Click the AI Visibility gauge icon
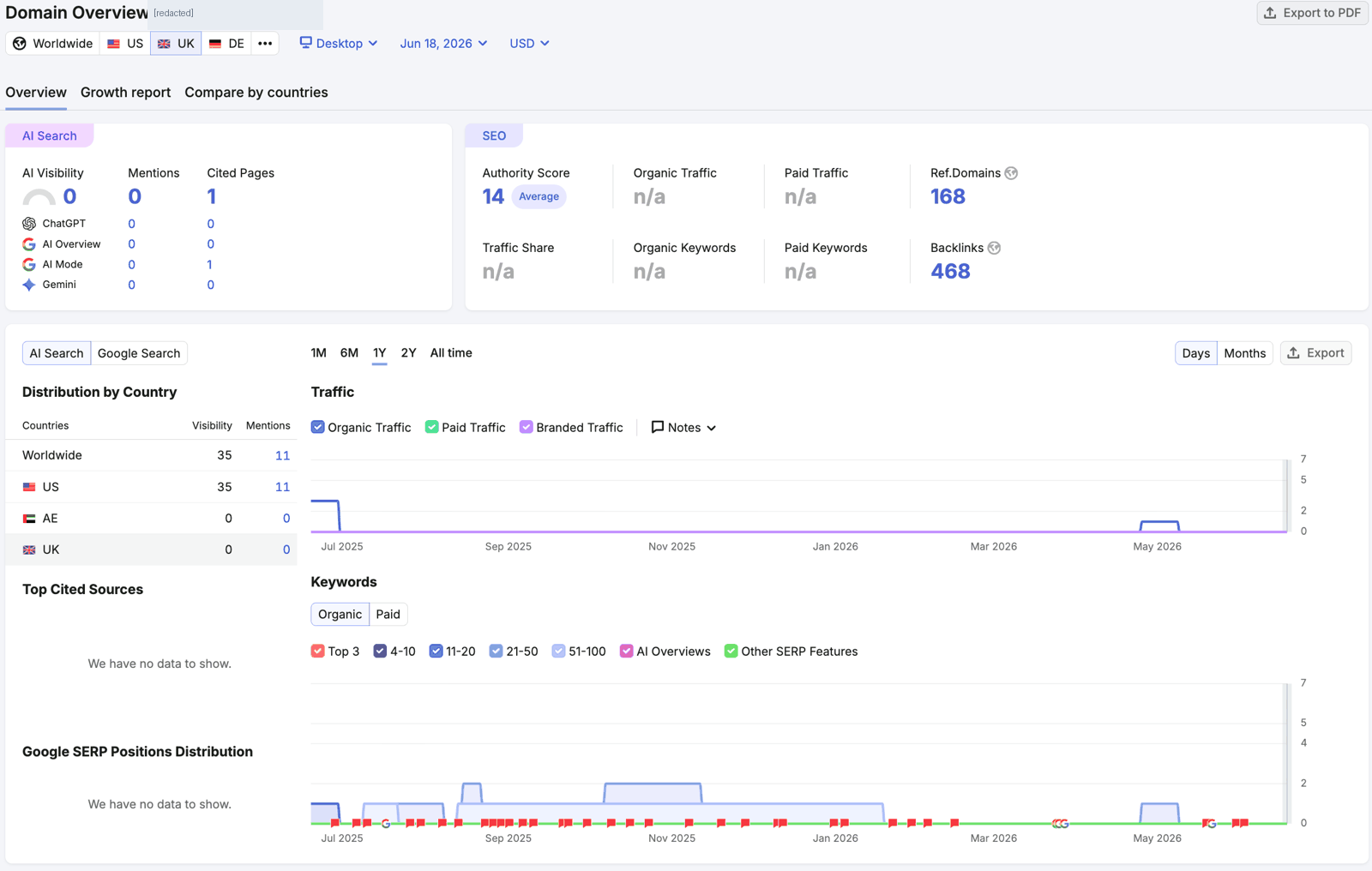 coord(39,197)
